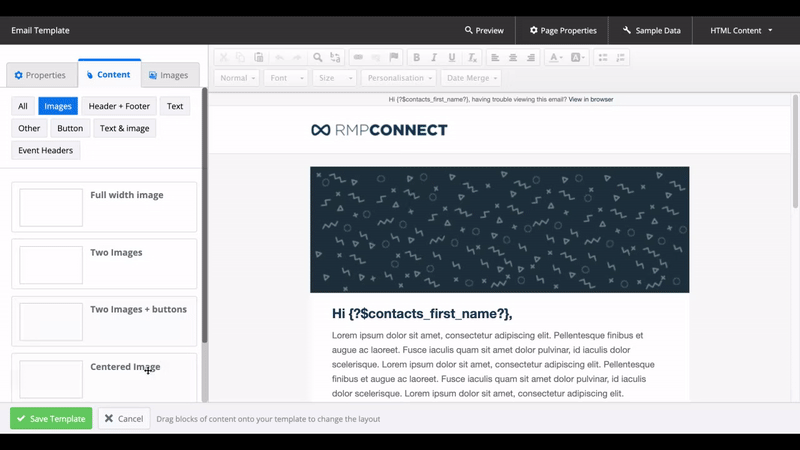Open the Normal paragraph format dropdown

237,78
